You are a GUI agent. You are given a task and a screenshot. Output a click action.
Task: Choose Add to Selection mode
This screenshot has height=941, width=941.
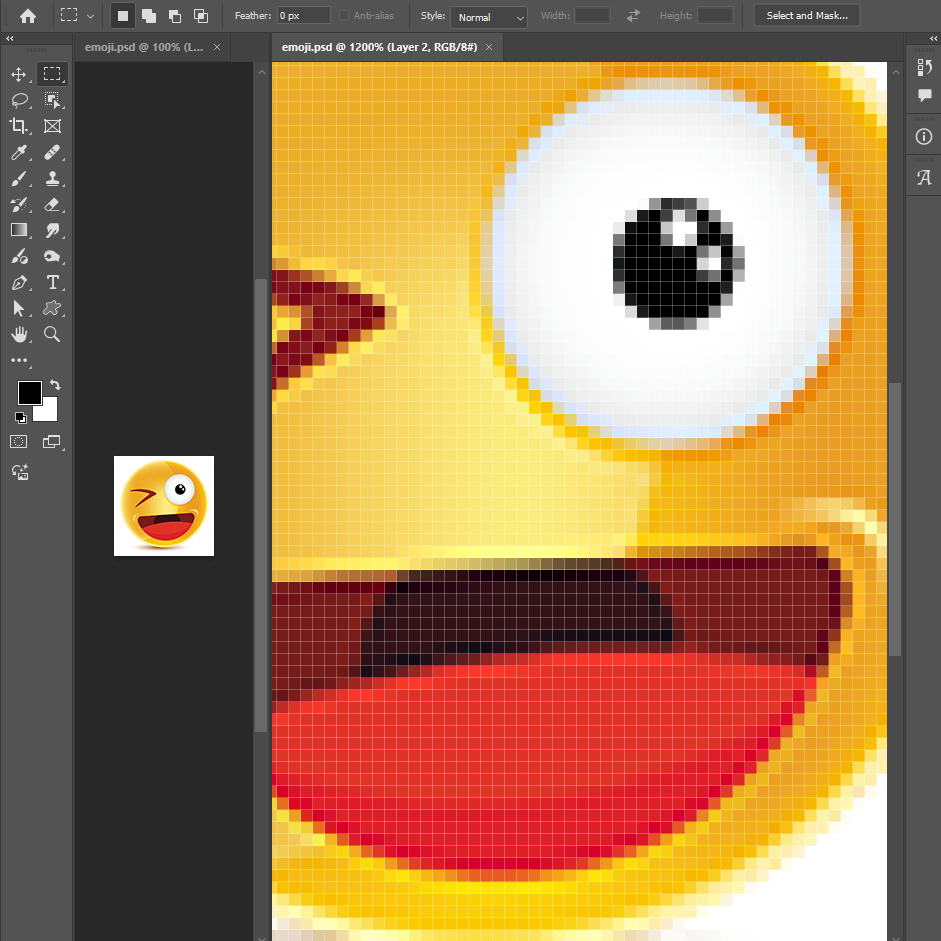[149, 16]
